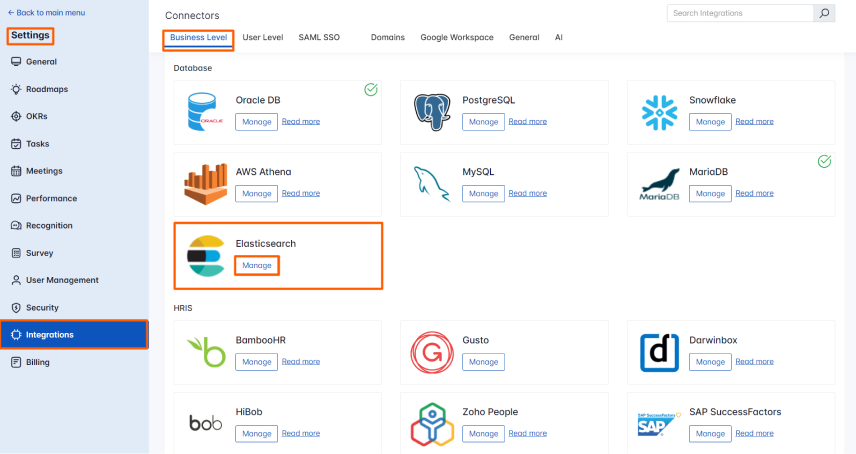Click Oracle DB green connected checkmark
The width and height of the screenshot is (856, 454).
371,89
